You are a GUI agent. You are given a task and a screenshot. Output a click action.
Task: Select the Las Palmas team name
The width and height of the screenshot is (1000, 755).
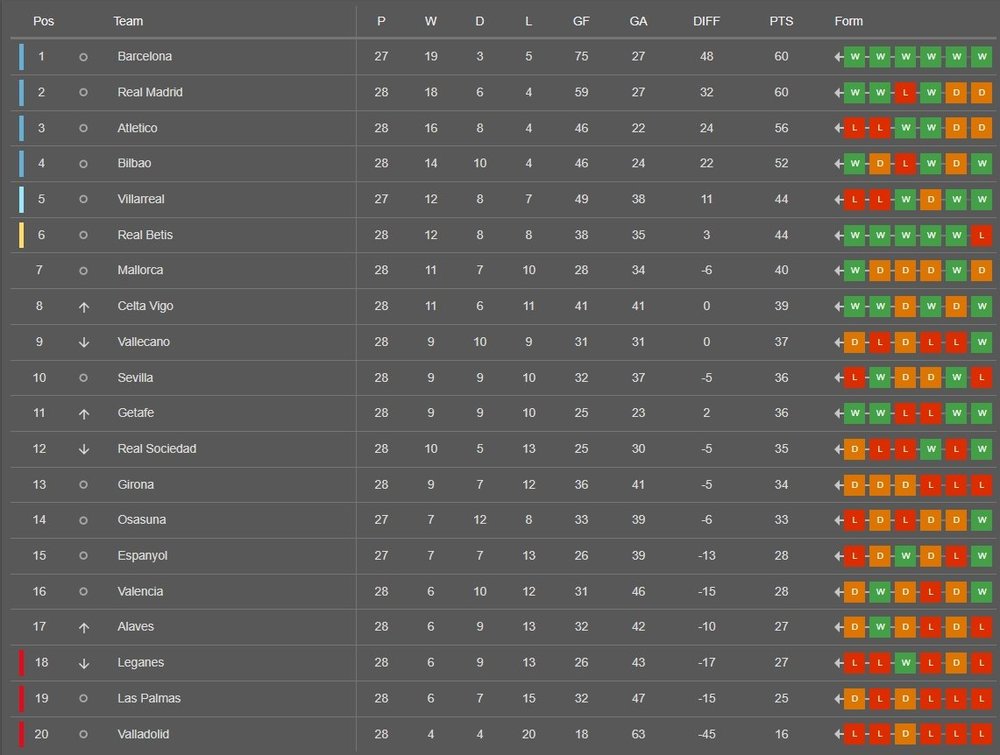[x=149, y=698]
